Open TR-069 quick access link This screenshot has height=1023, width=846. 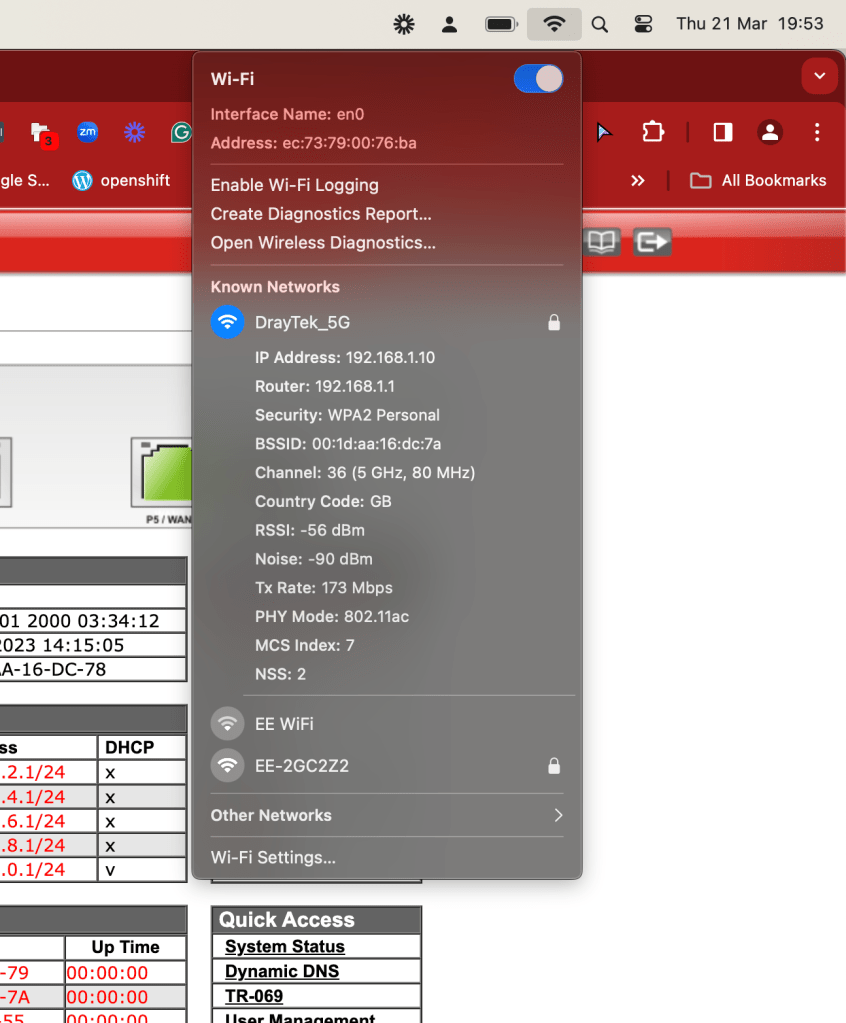click(x=254, y=996)
